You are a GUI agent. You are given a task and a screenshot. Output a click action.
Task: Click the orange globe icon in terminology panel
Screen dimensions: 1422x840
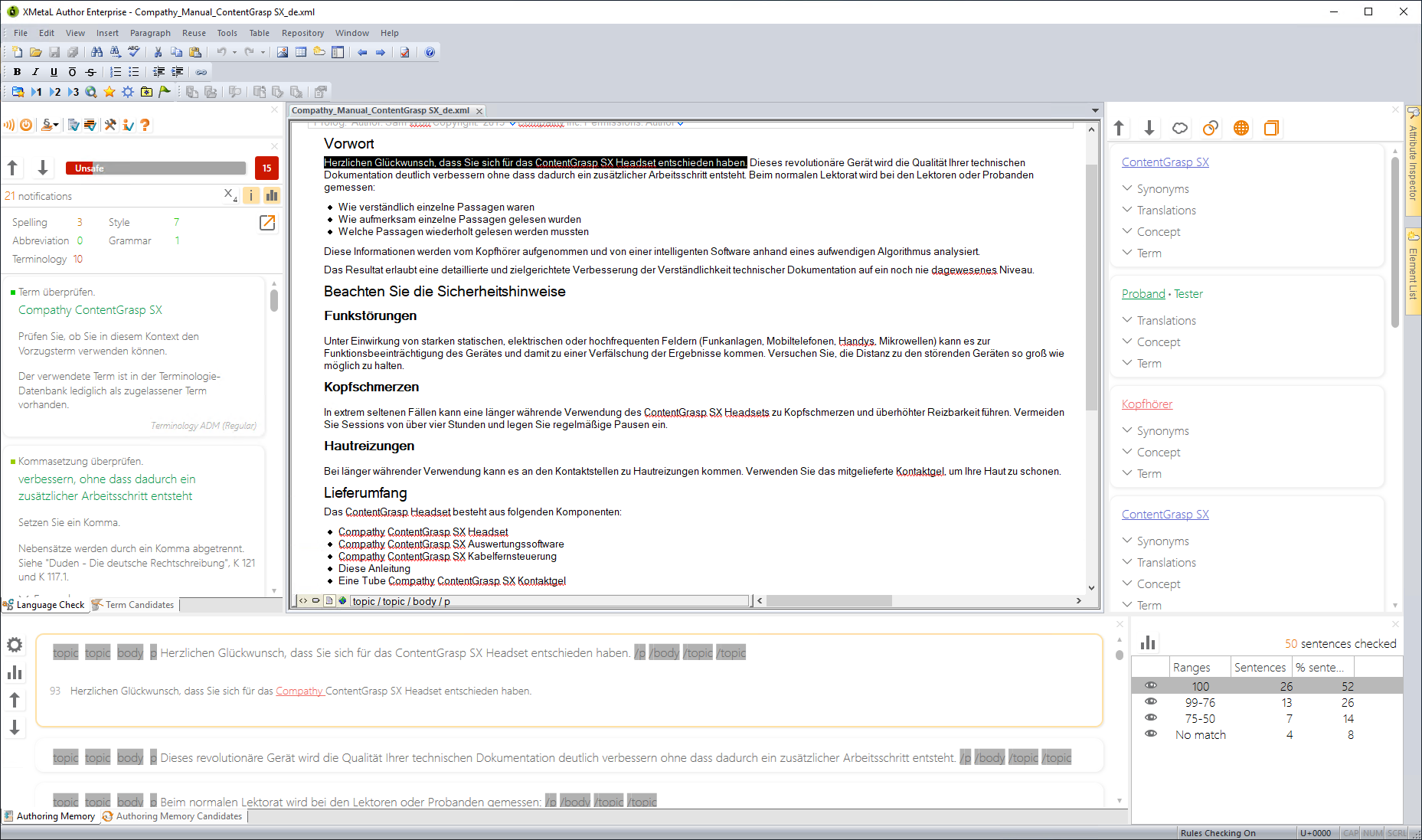click(x=1241, y=128)
